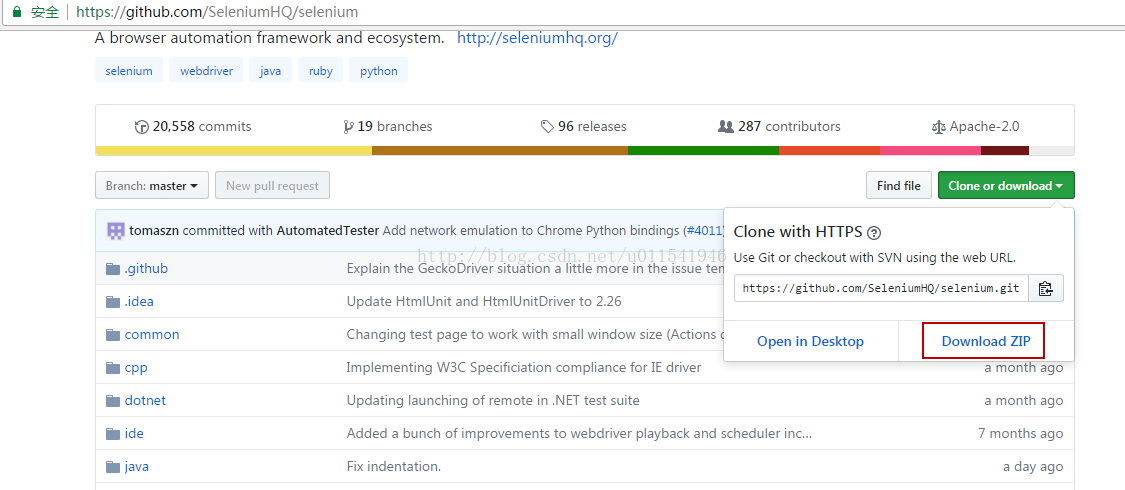Select the python topic tag
Viewport: 1125px width, 490px height.
[x=379, y=71]
